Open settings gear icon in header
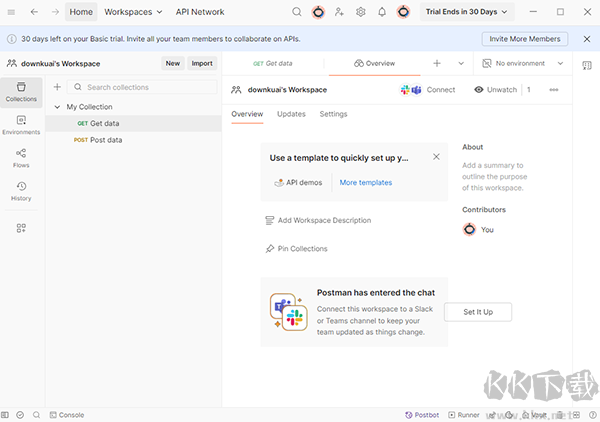The width and height of the screenshot is (600, 422). pos(360,12)
